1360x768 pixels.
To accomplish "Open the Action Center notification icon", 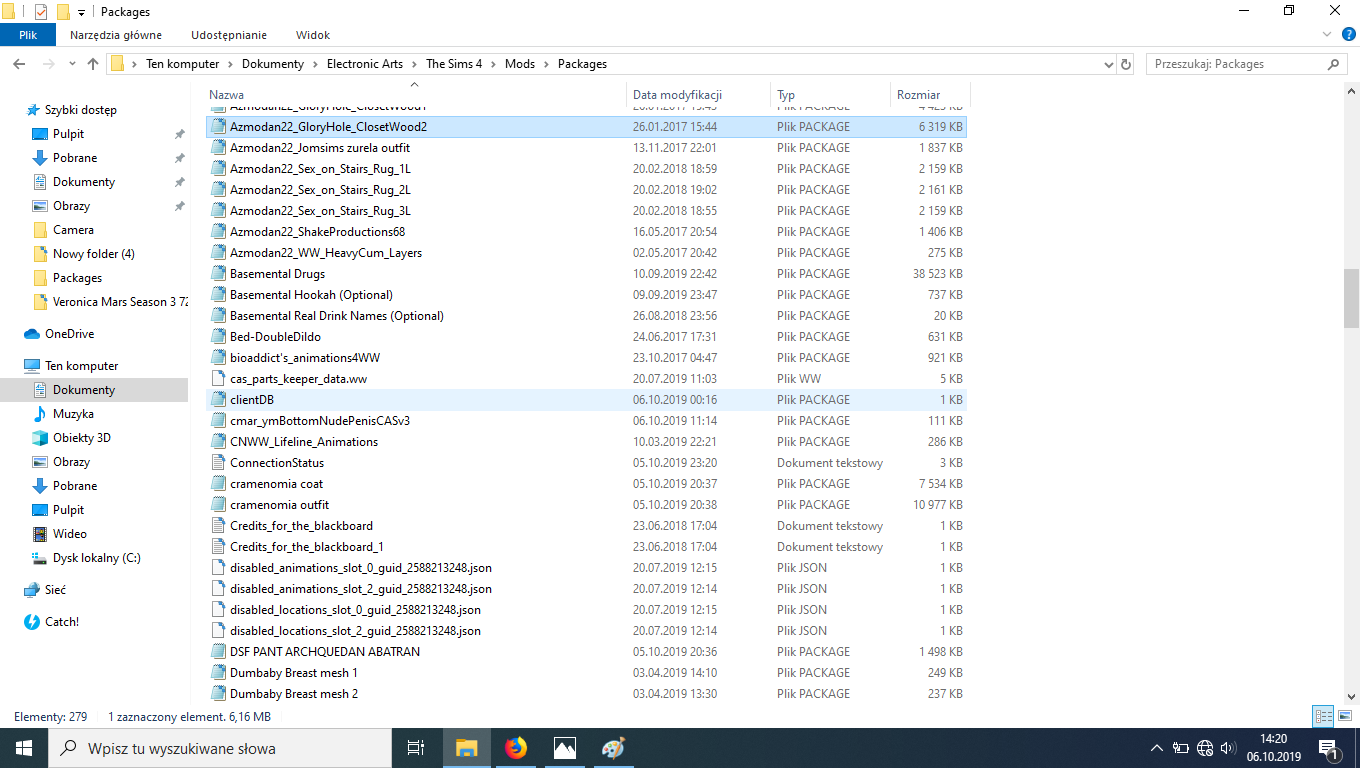I will 1331,747.
